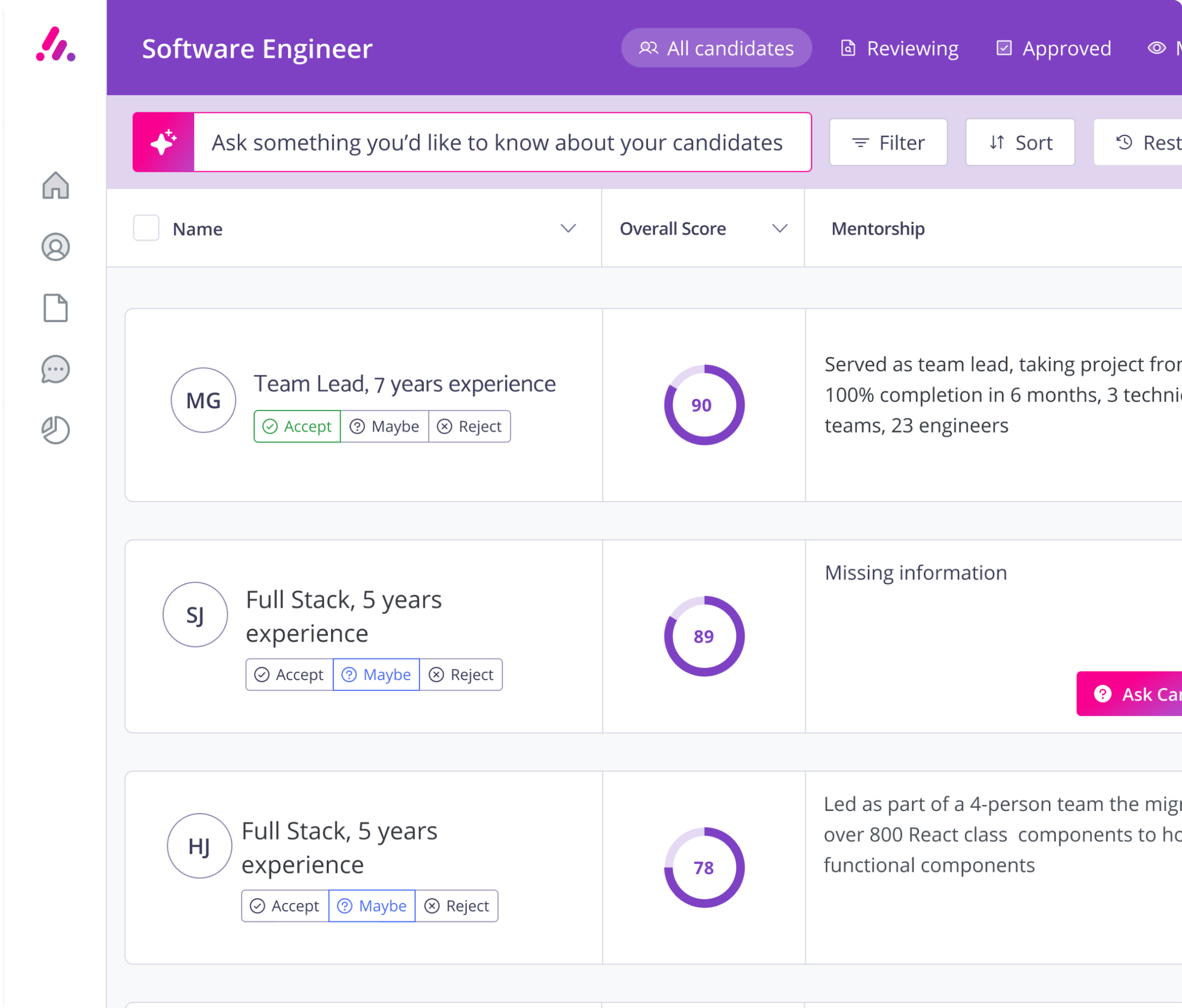Expand the Name column dropdown chevron
The height and width of the screenshot is (1008, 1182).
pos(568,228)
